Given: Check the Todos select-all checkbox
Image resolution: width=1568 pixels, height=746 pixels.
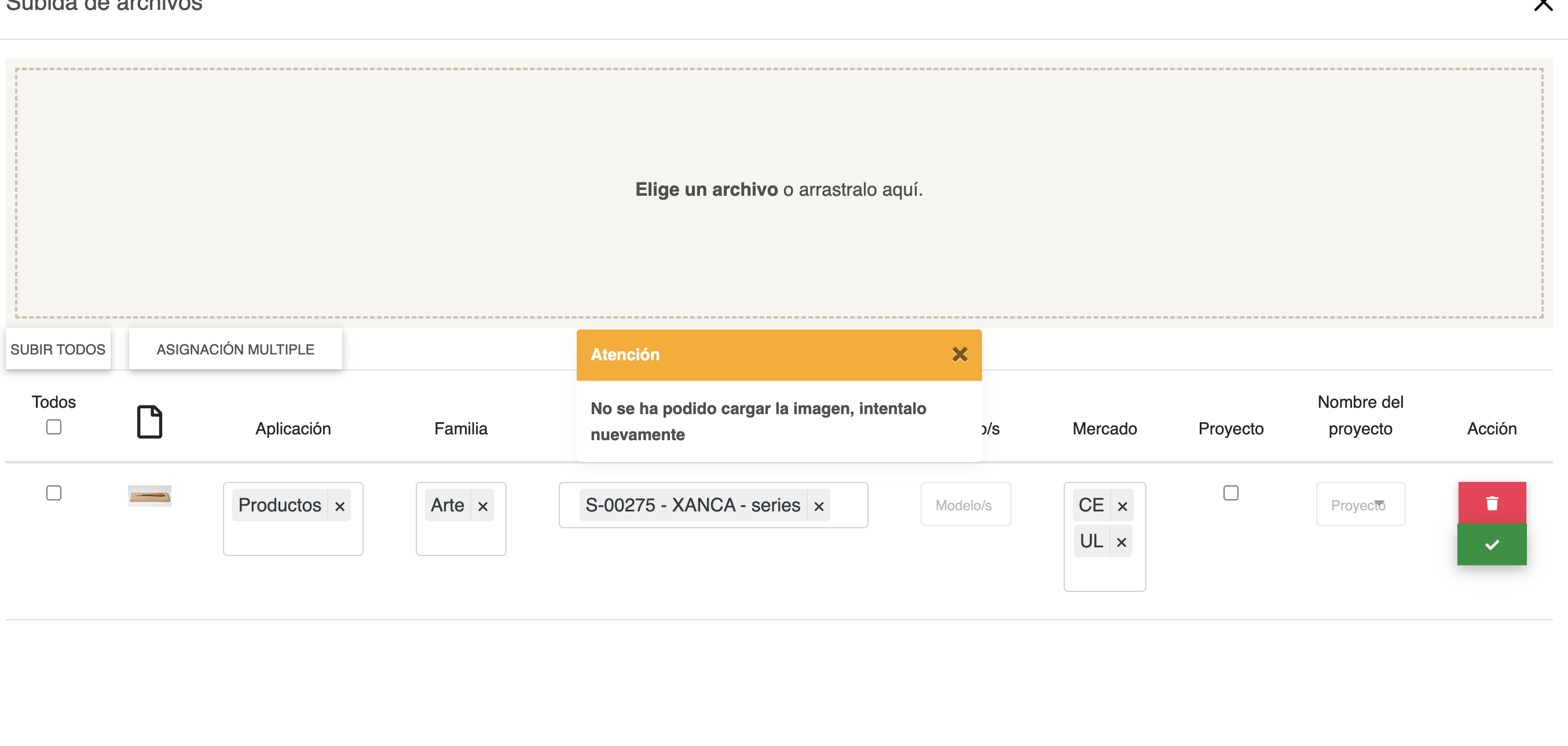Looking at the screenshot, I should pyautogui.click(x=54, y=427).
